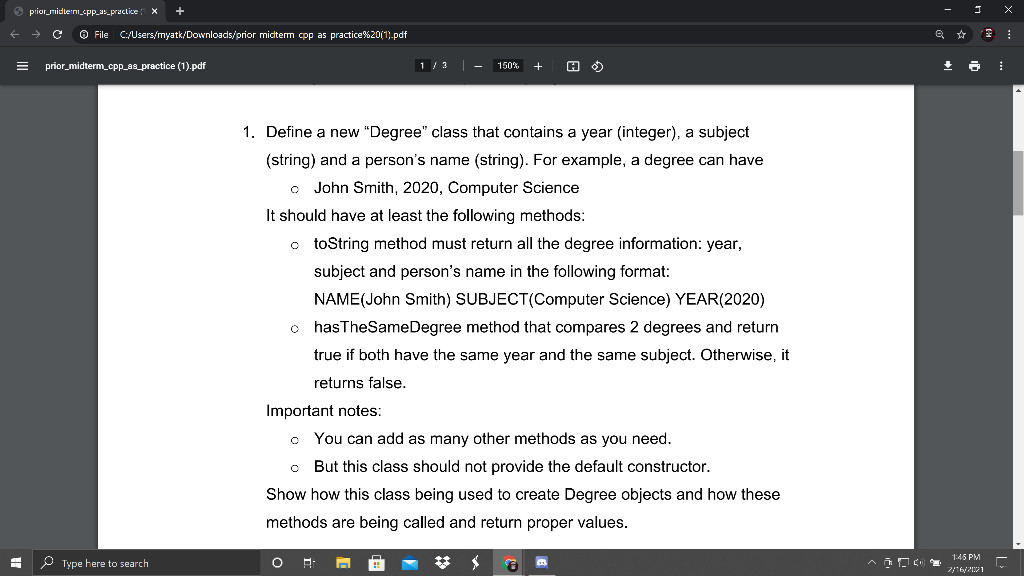Select the Fit to page icon
Screen dimensions: 1024x576
[x=571, y=67]
